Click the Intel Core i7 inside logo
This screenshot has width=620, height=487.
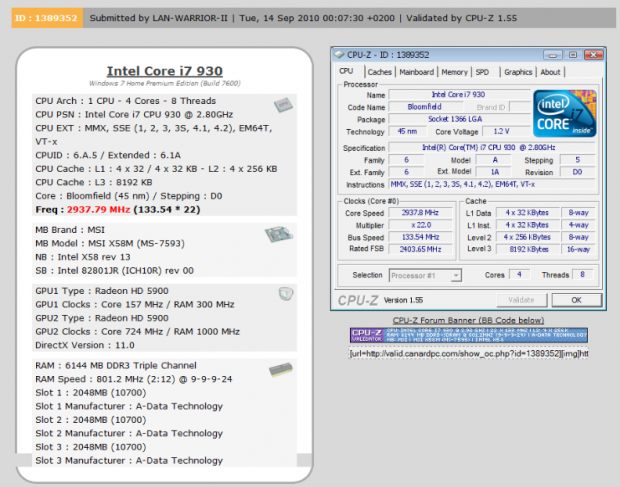tap(565, 113)
